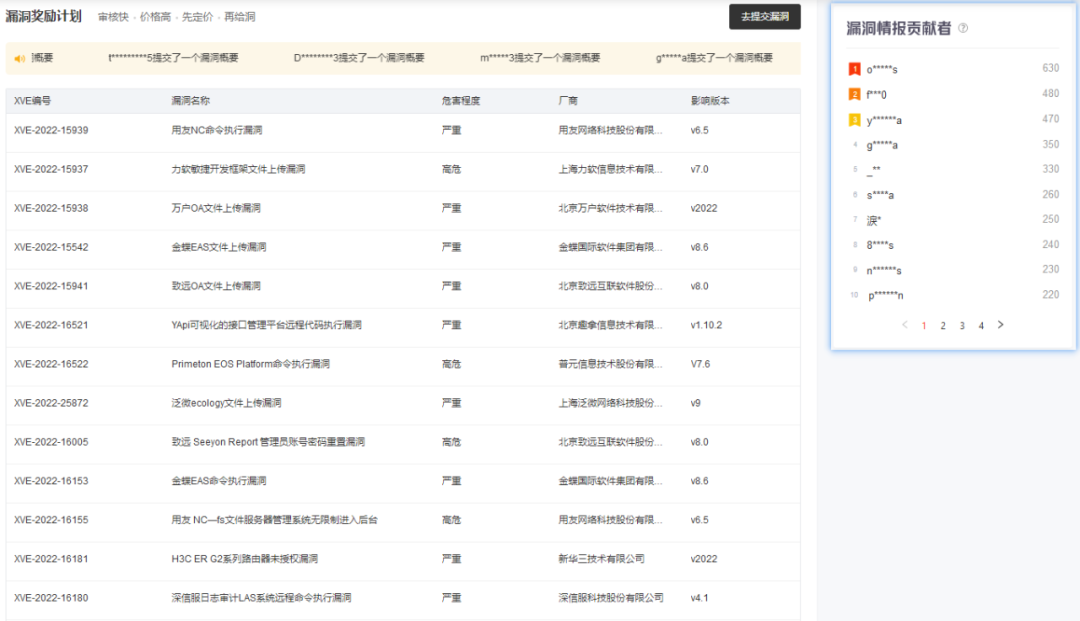The height and width of the screenshot is (621, 1080).
Task: Click contributor o*****s
Action: click(x=882, y=70)
